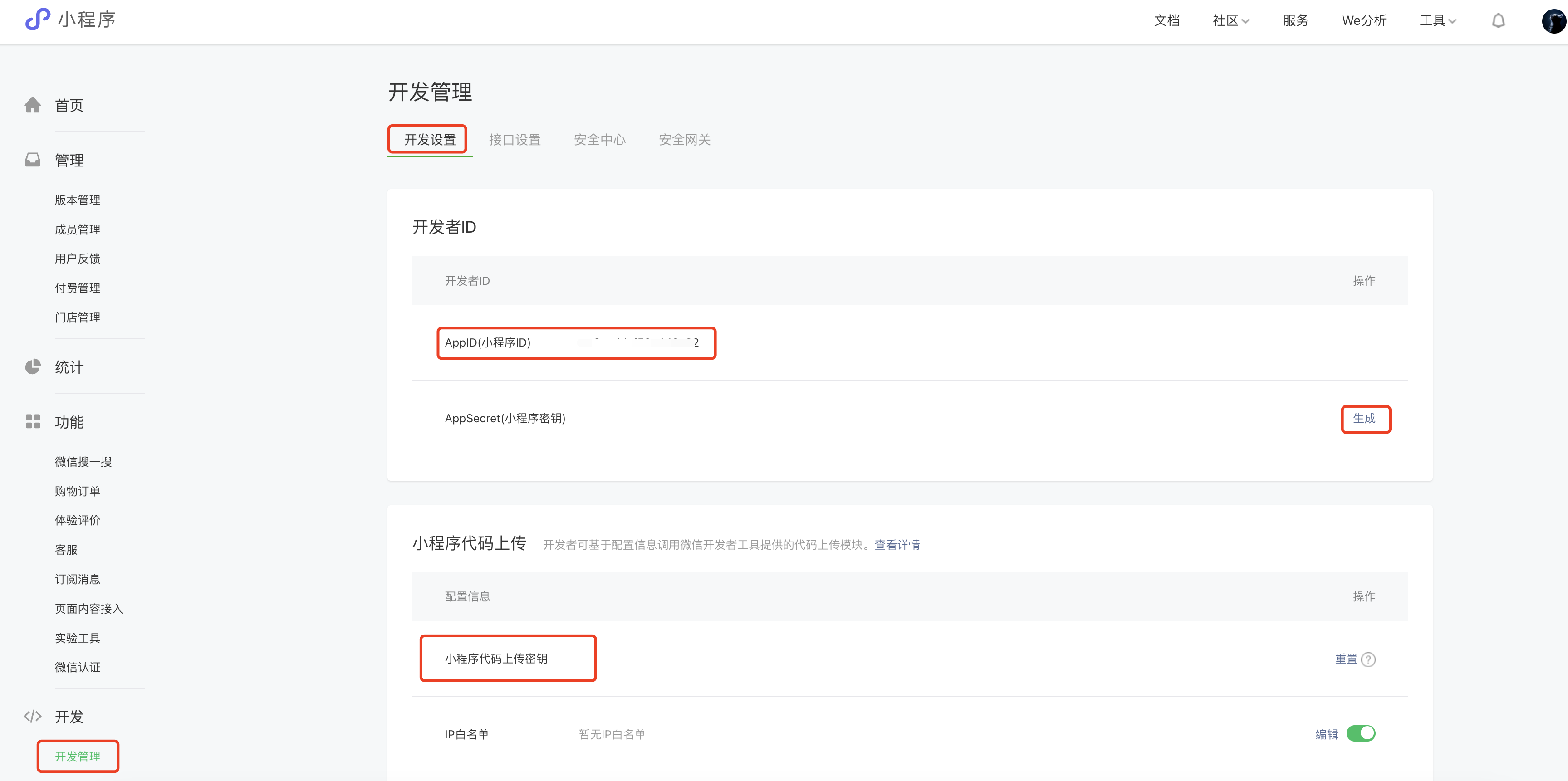The height and width of the screenshot is (781, 1568).
Task: Open 页面内容接入 in sidebar
Action: coord(89,609)
